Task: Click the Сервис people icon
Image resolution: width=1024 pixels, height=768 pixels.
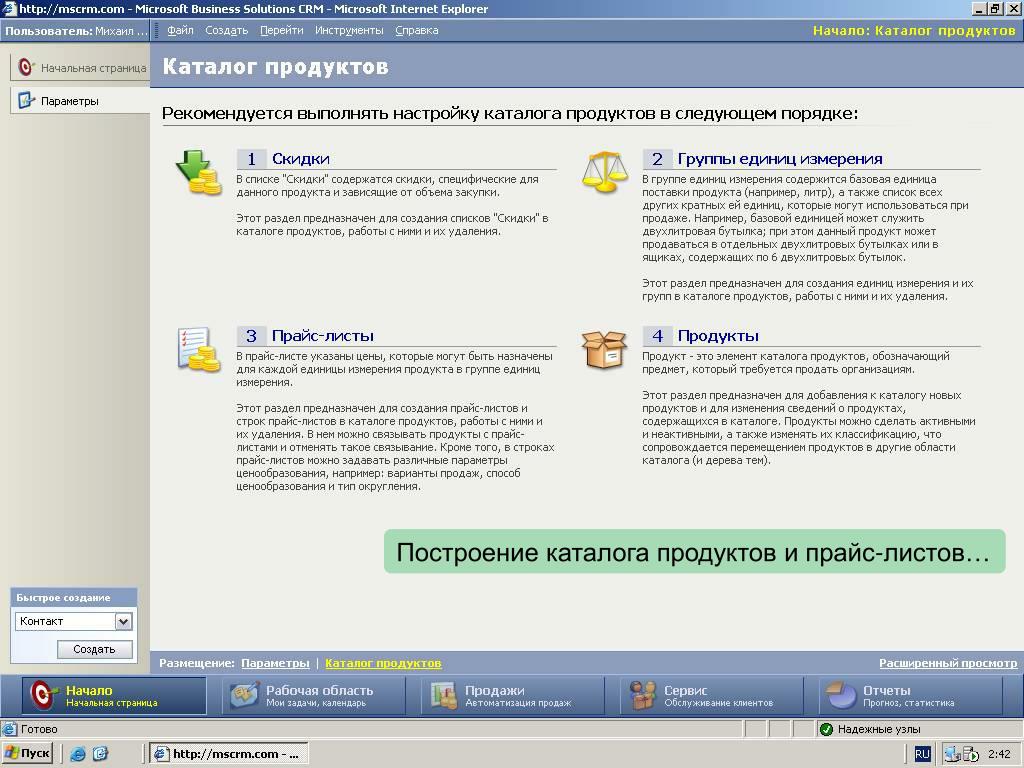Action: click(x=643, y=696)
